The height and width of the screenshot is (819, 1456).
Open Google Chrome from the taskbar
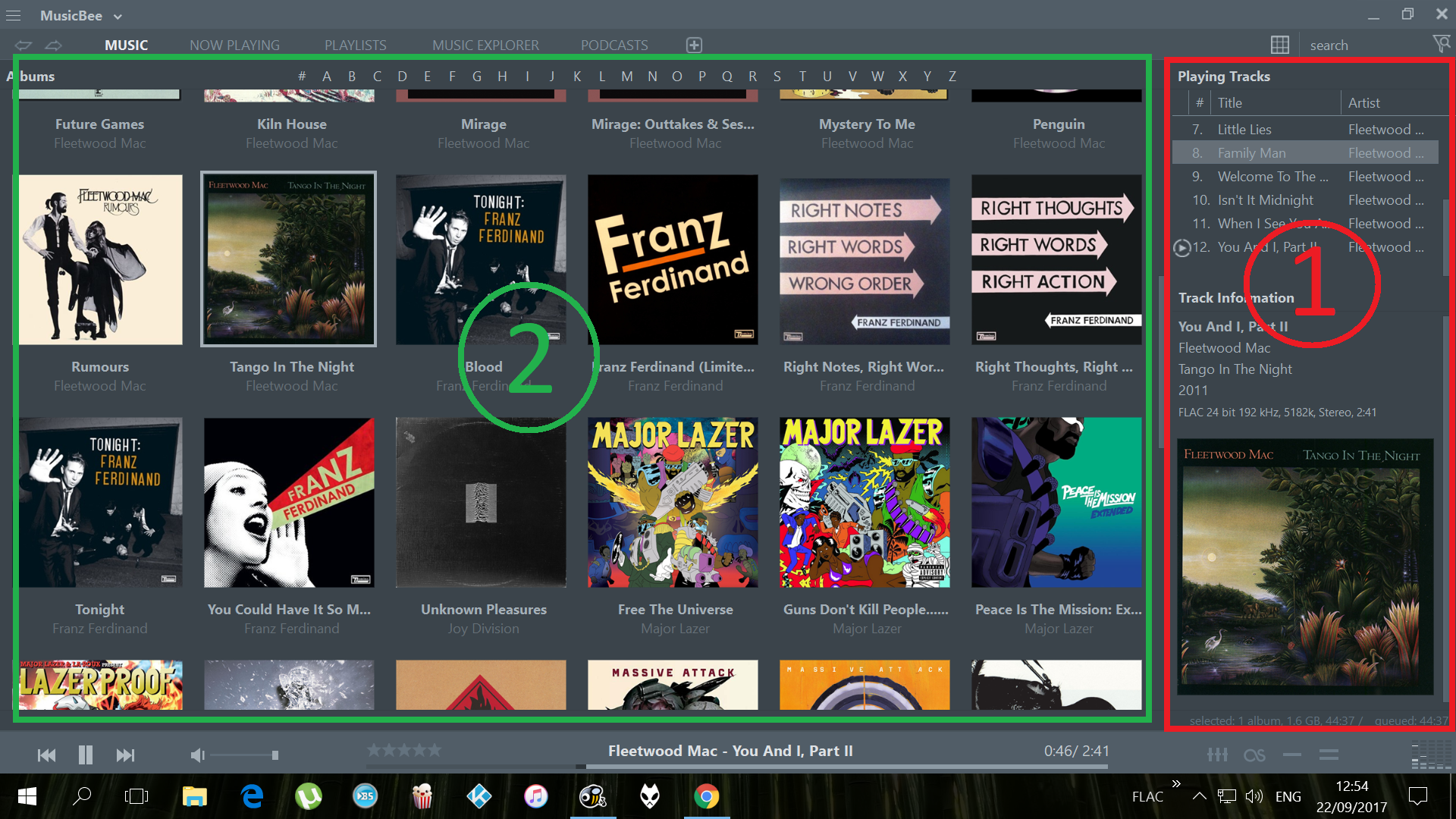click(x=707, y=796)
